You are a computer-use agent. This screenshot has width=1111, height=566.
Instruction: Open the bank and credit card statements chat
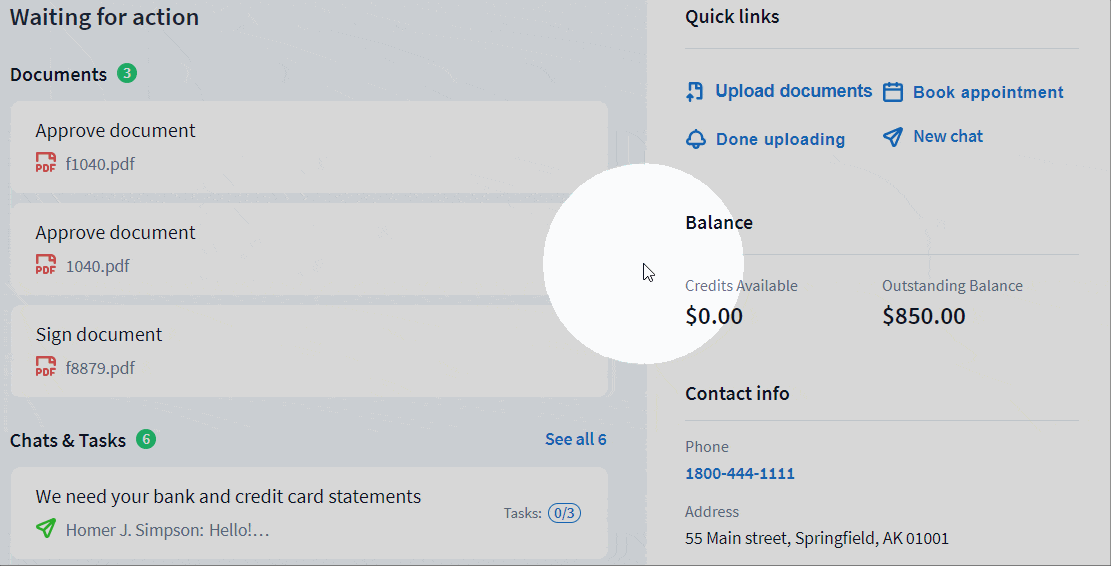click(x=228, y=497)
